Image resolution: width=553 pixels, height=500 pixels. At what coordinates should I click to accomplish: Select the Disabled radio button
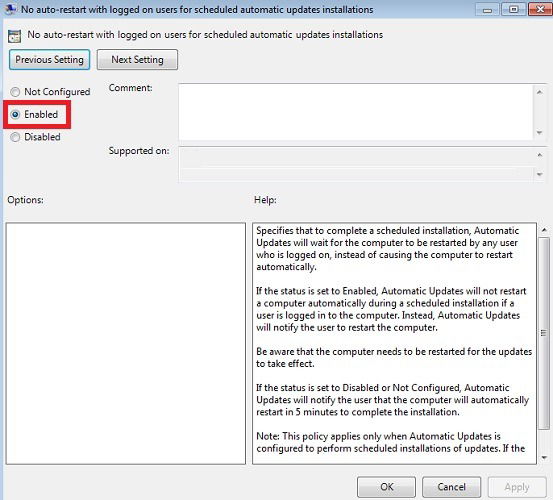tap(15, 137)
